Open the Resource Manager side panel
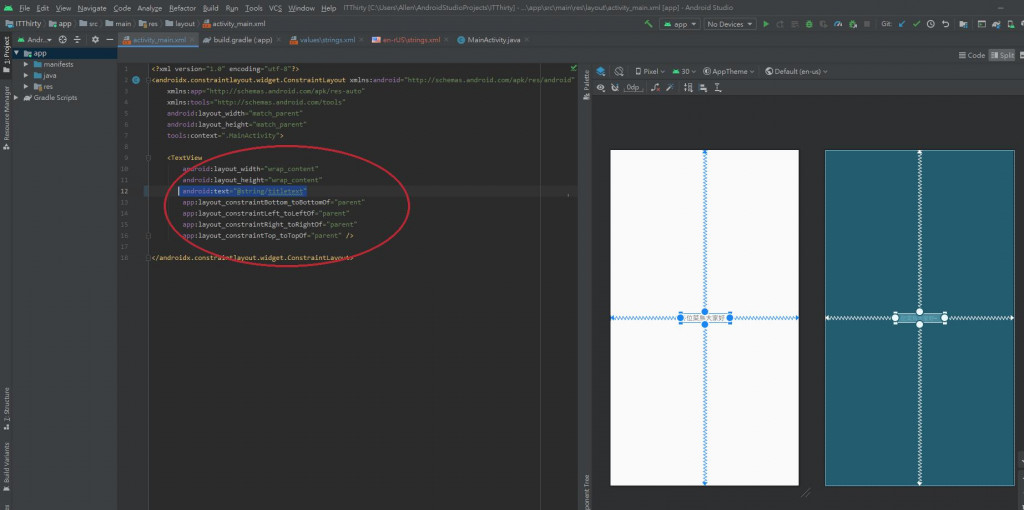The height and width of the screenshot is (510, 1024). click(x=5, y=113)
